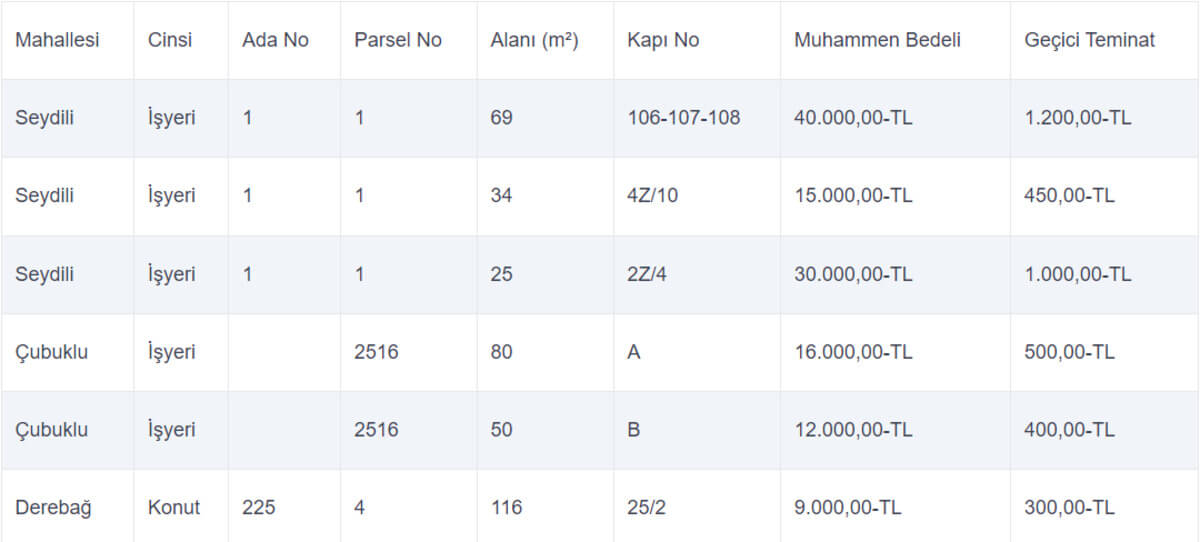This screenshot has width=1200, height=542.
Task: Click the Parsel No header cell
Action: 408,40
